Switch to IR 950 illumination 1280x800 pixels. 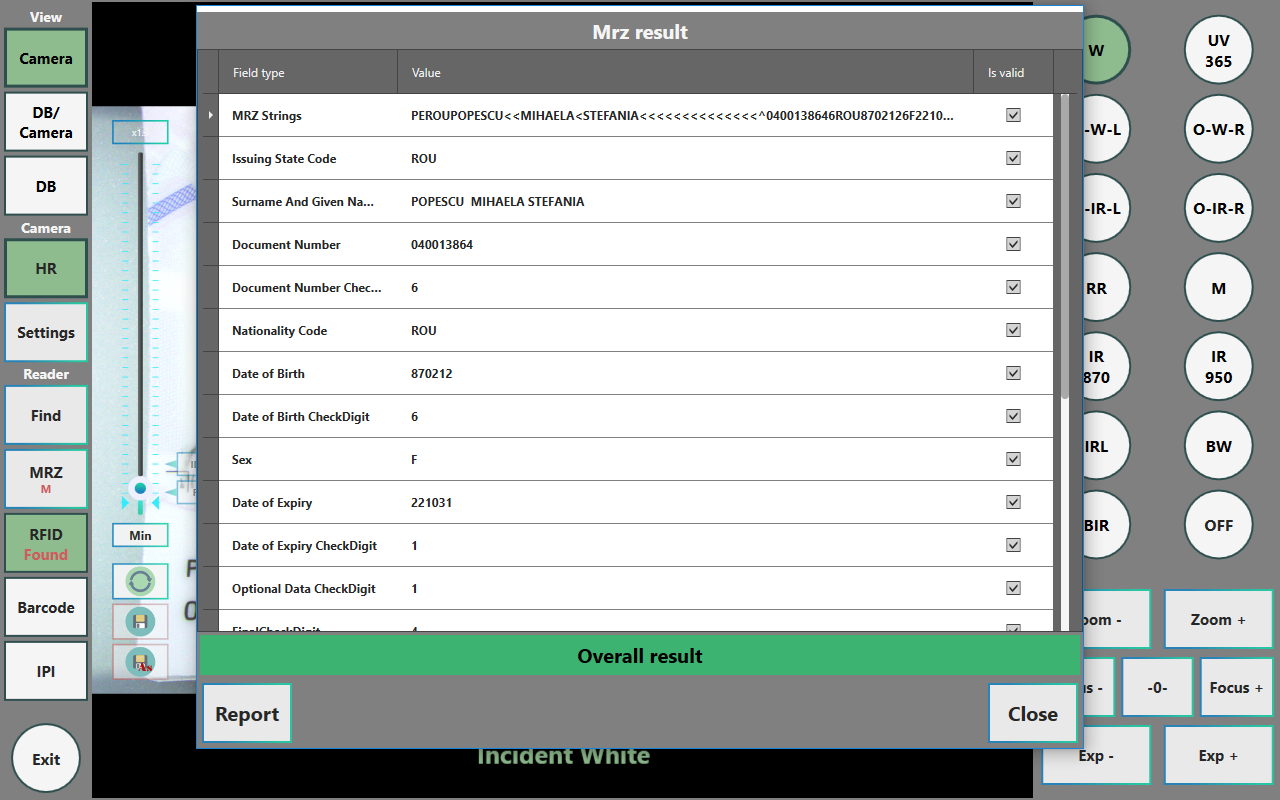[1218, 367]
